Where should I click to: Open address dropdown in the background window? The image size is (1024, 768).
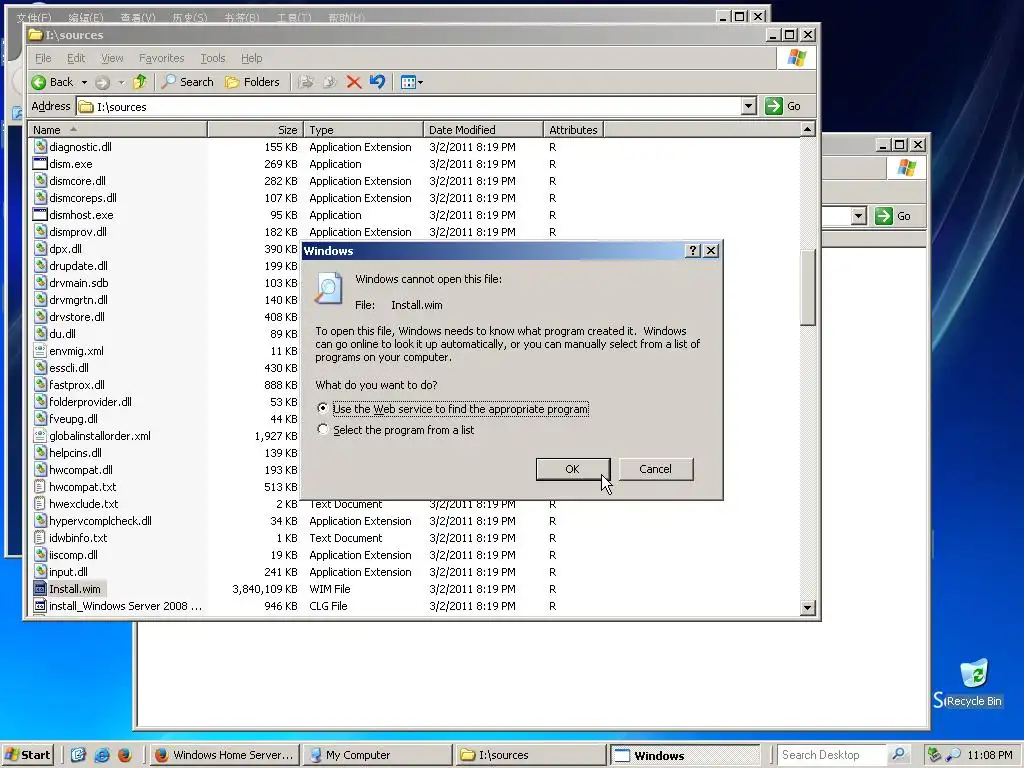point(859,216)
